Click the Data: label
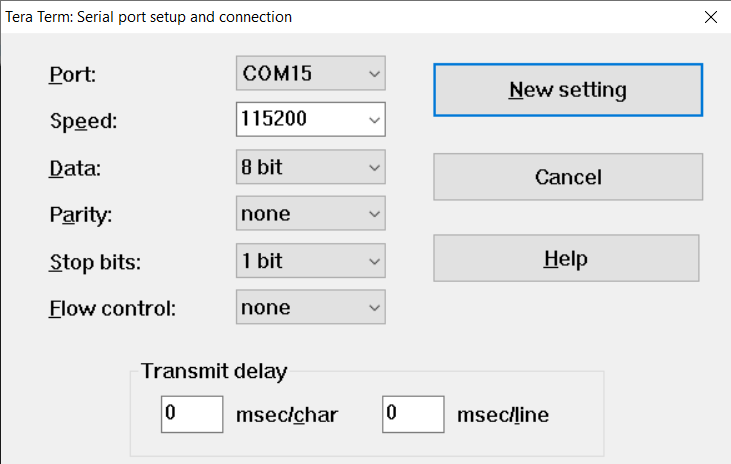Image resolution: width=731 pixels, height=464 pixels. point(75,168)
